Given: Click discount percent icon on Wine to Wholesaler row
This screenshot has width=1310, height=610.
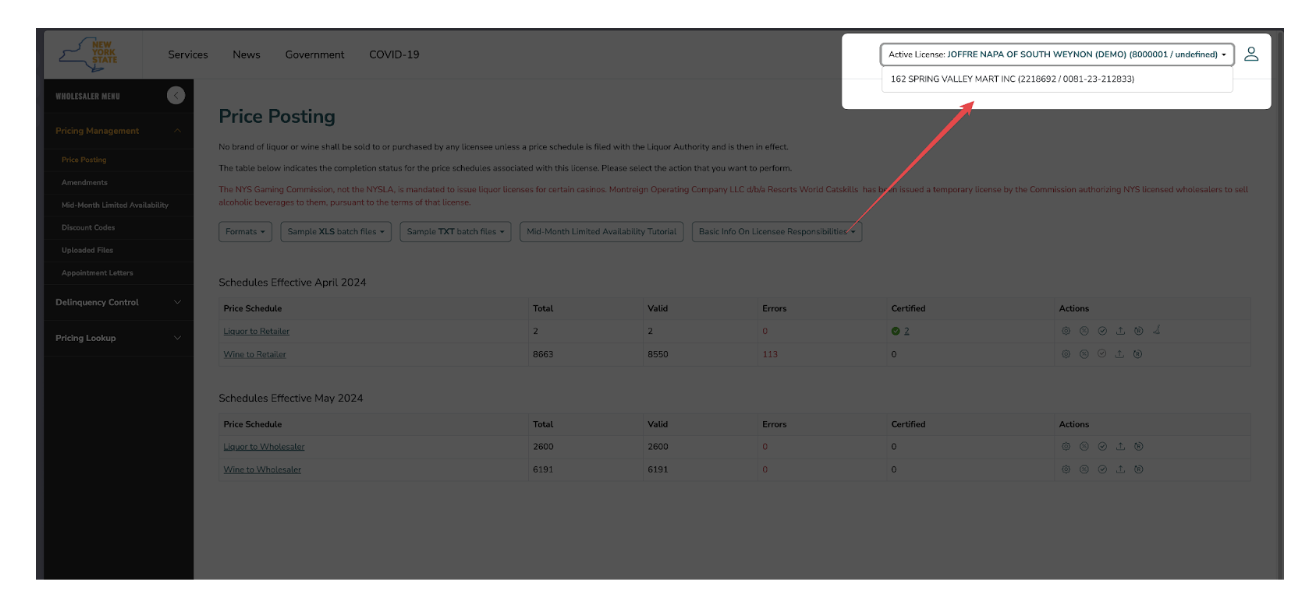Looking at the screenshot, I should (x=1084, y=468).
